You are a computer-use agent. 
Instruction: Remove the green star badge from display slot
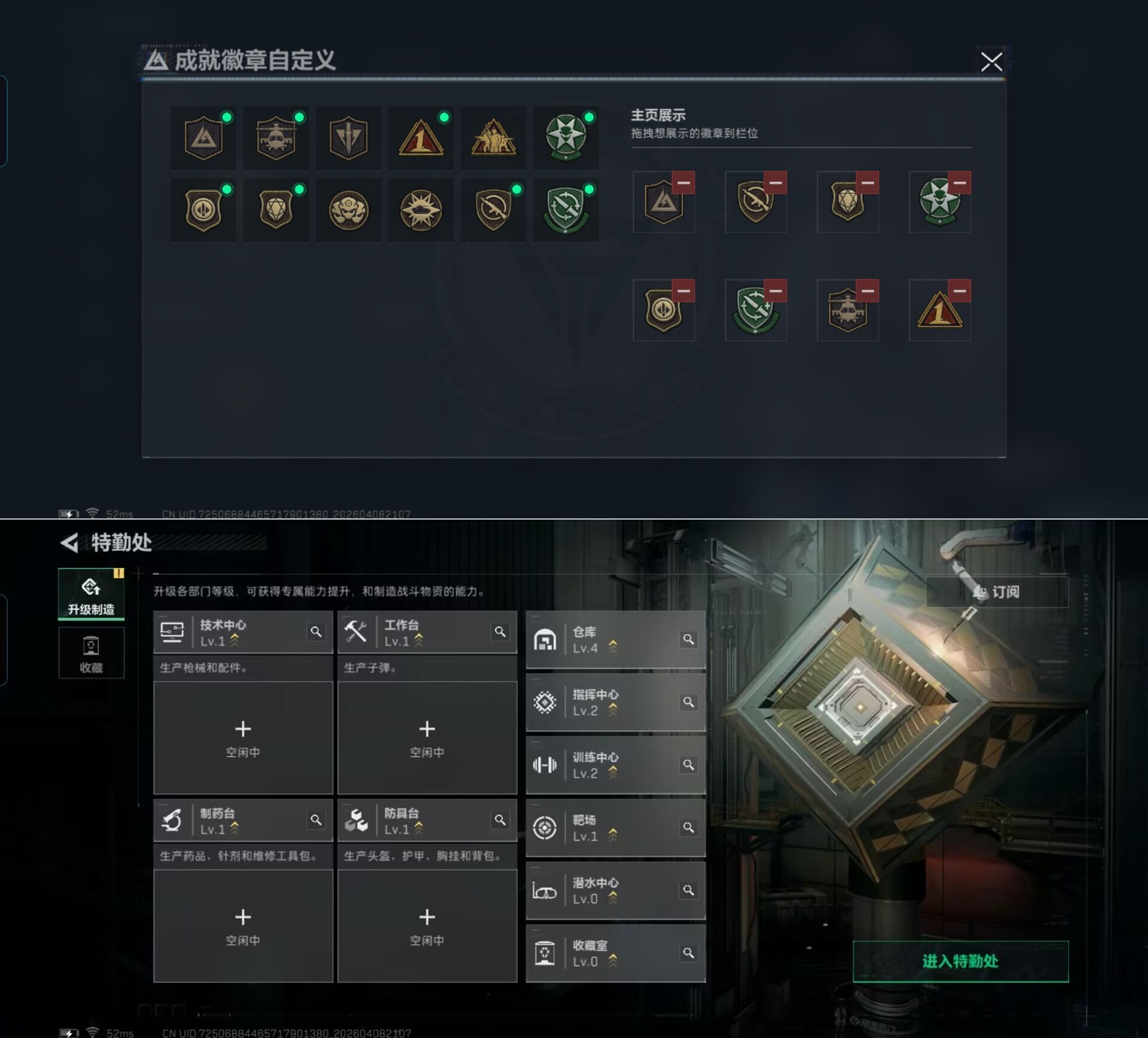(959, 182)
